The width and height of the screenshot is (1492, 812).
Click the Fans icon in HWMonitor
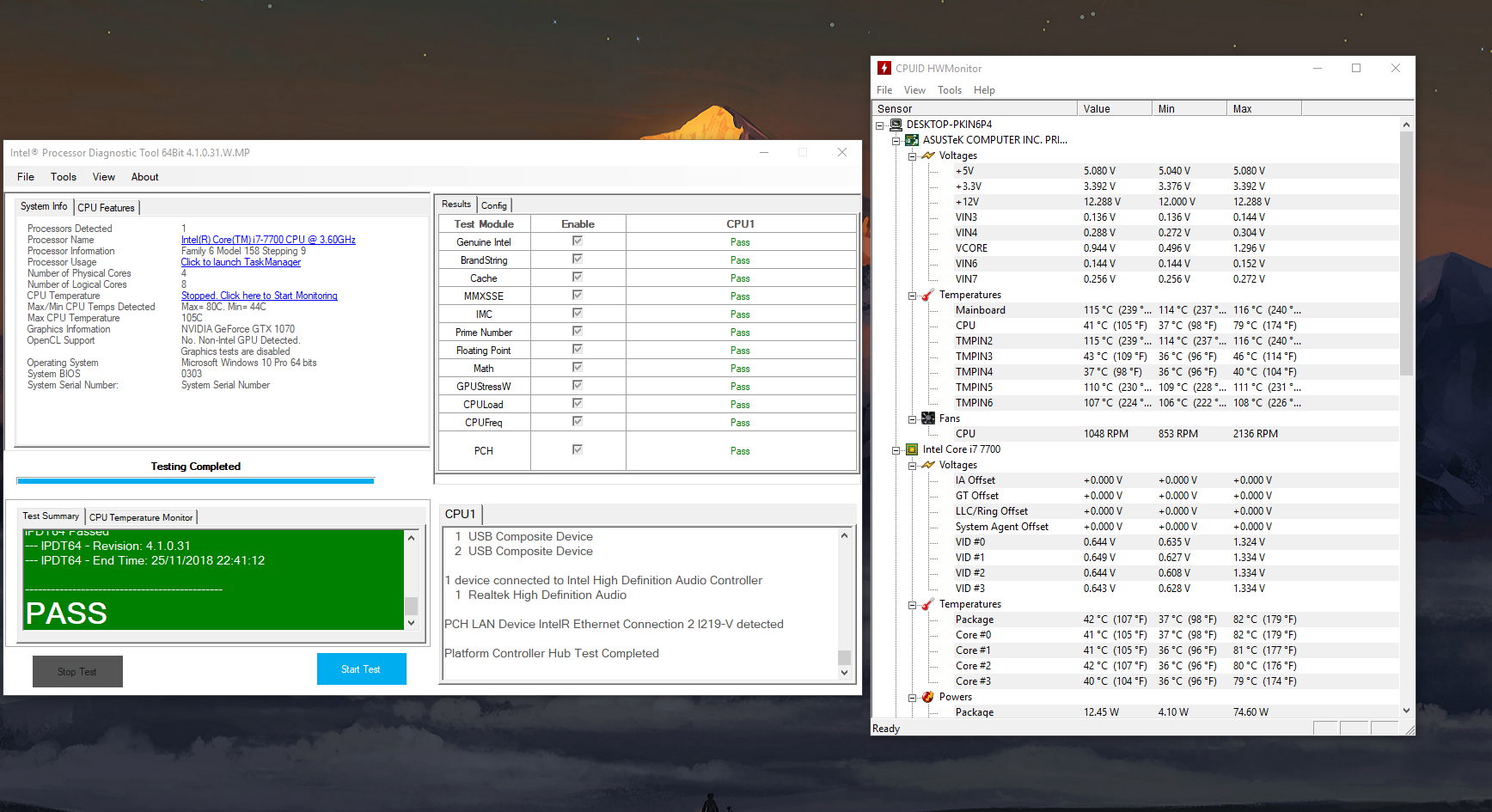pyautogui.click(x=928, y=418)
